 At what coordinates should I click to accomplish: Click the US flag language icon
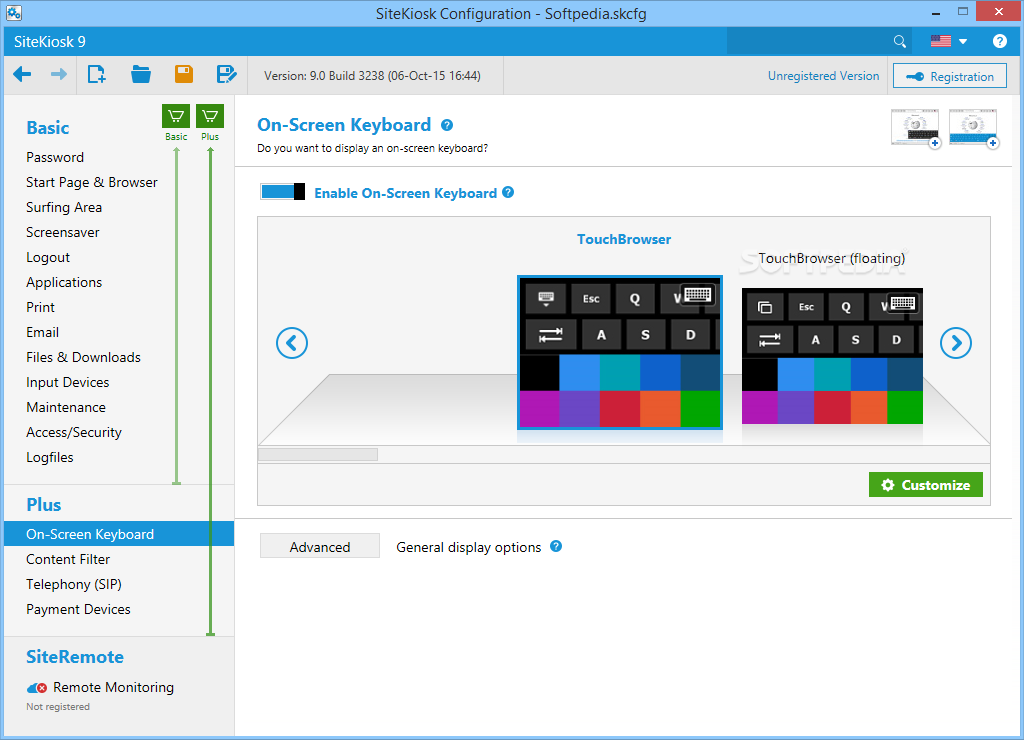tap(940, 41)
